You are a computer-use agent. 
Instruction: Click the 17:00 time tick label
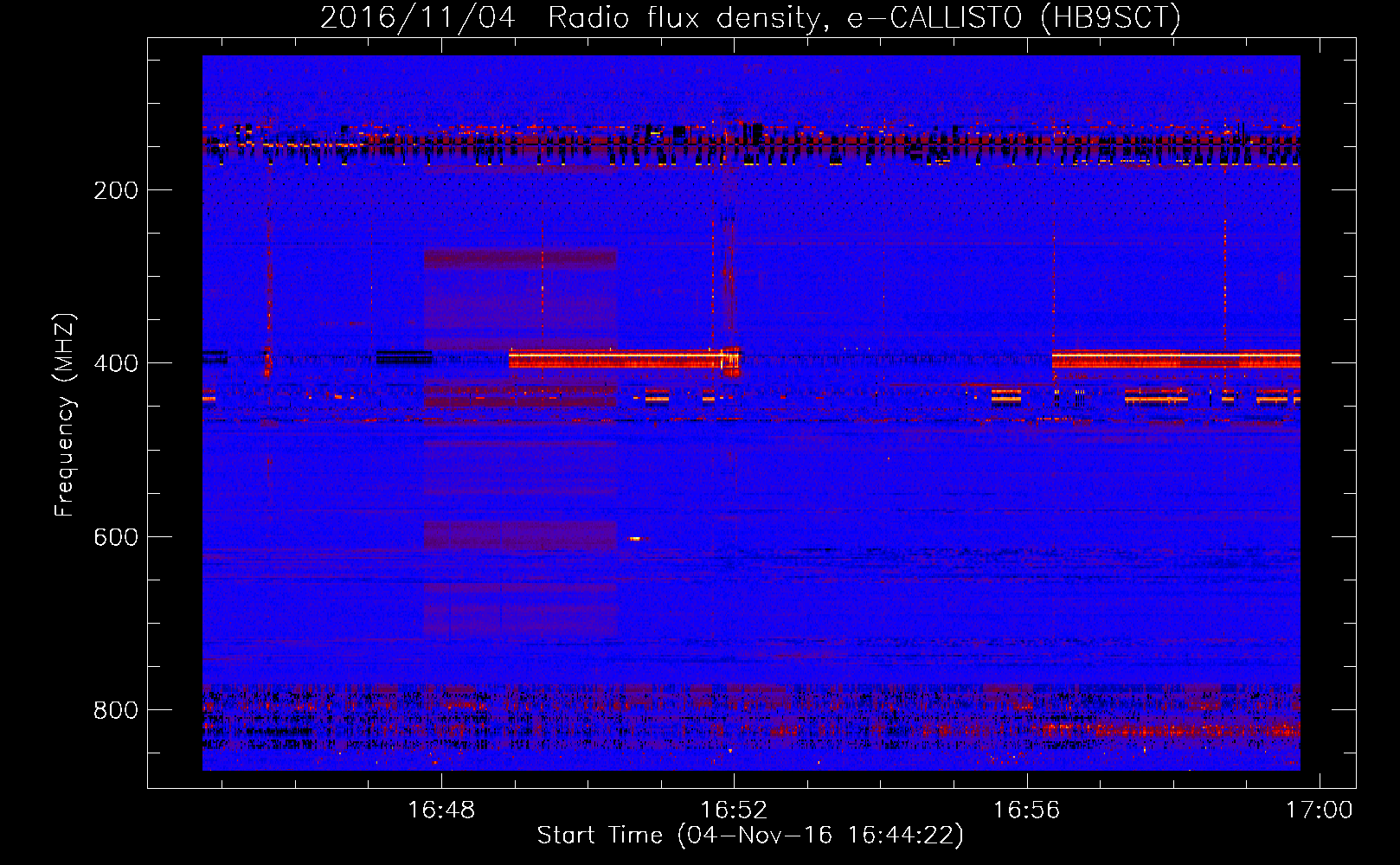click(1319, 811)
